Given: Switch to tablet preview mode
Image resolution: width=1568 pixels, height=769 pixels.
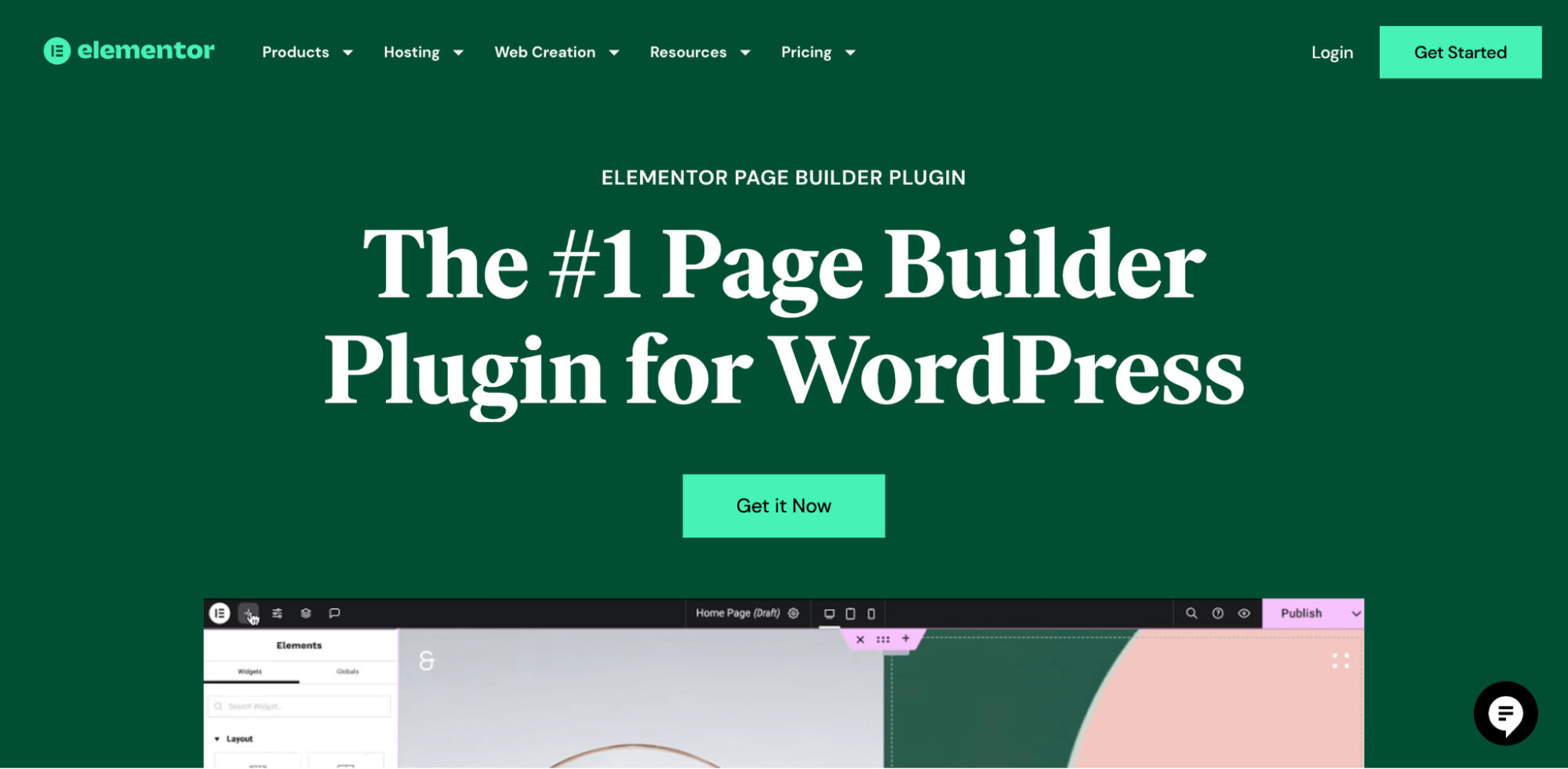Looking at the screenshot, I should [x=850, y=614].
